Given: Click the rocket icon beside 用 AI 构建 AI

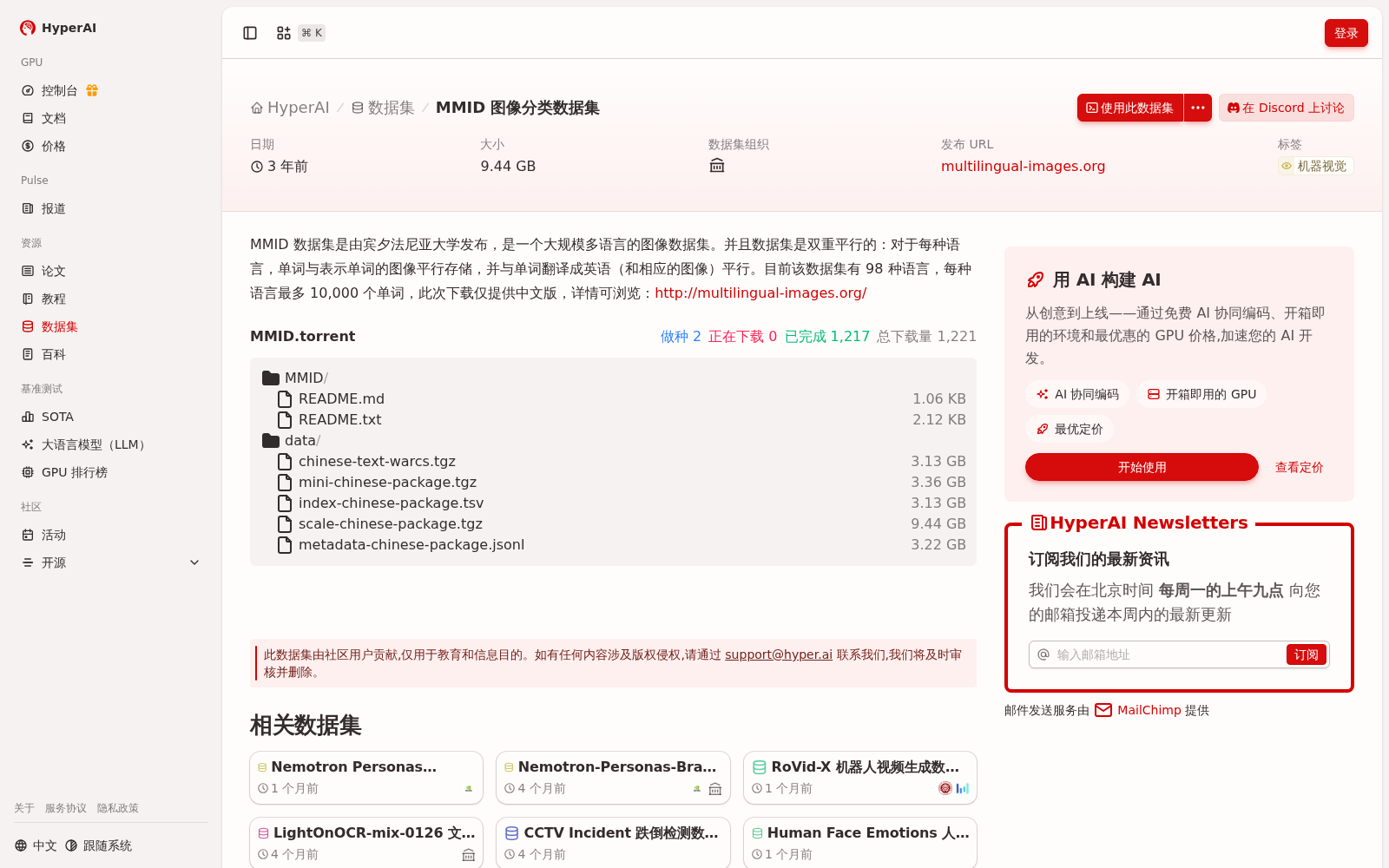Looking at the screenshot, I should (1036, 279).
